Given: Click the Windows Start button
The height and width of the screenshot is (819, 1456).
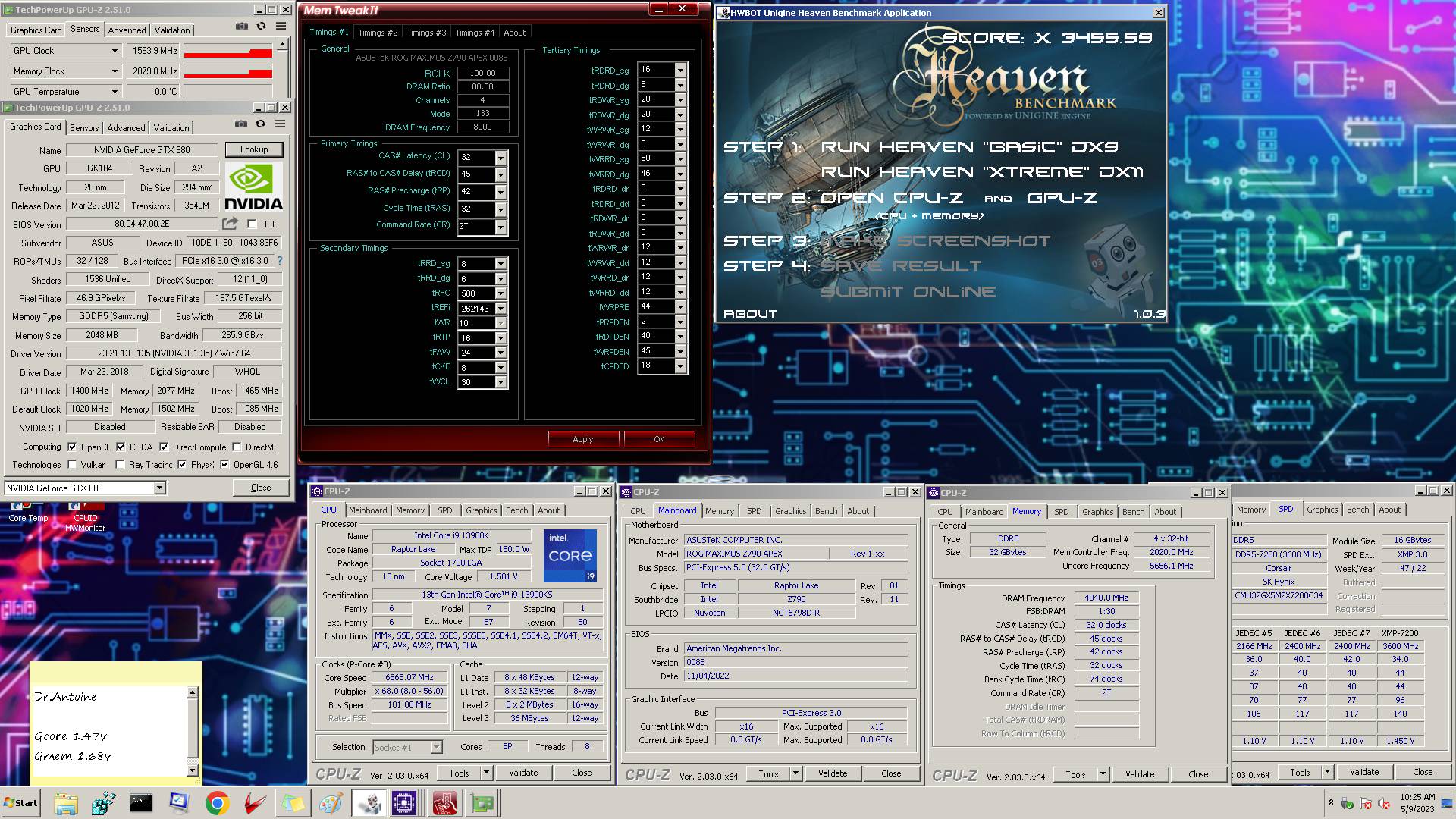Looking at the screenshot, I should pos(21,803).
